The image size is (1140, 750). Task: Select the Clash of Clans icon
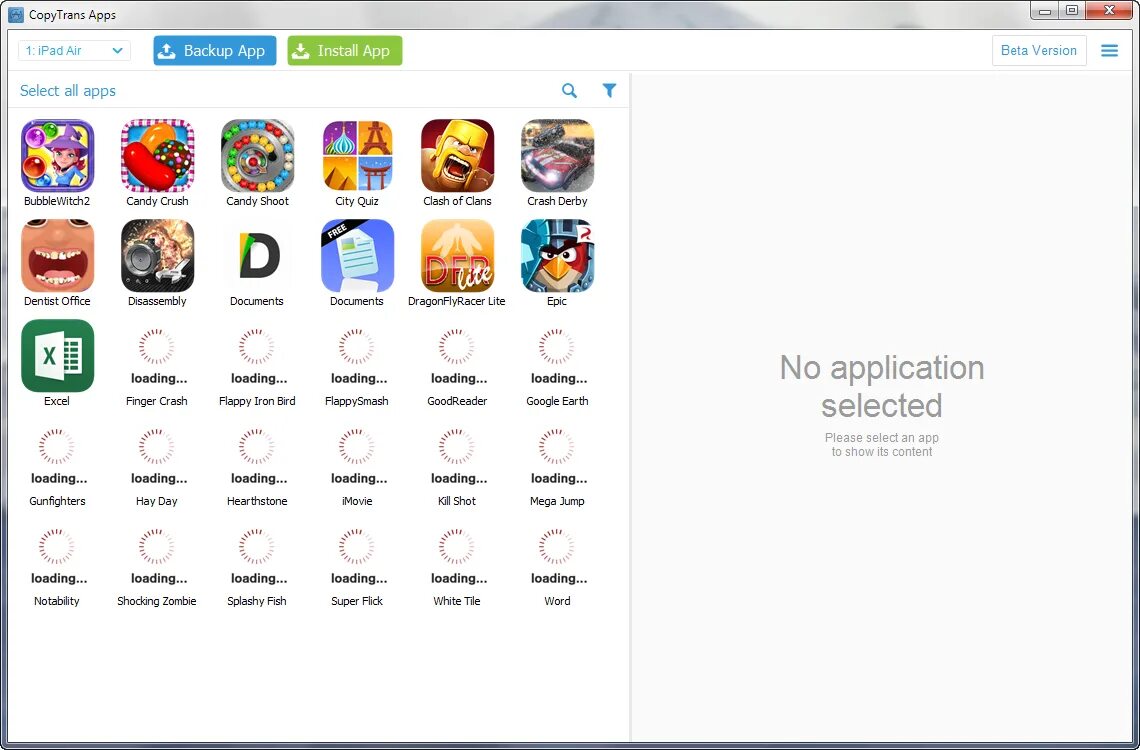pyautogui.click(x=457, y=156)
